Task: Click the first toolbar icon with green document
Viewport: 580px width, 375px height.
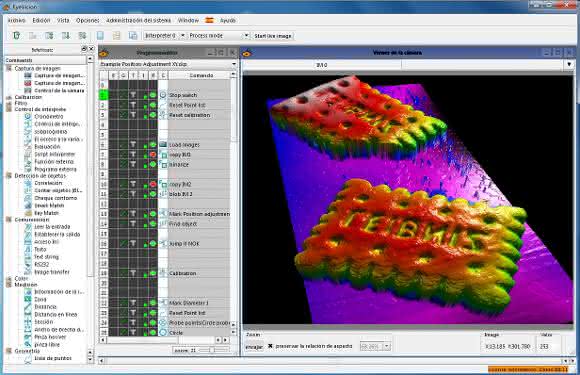Action: click(x=16, y=36)
